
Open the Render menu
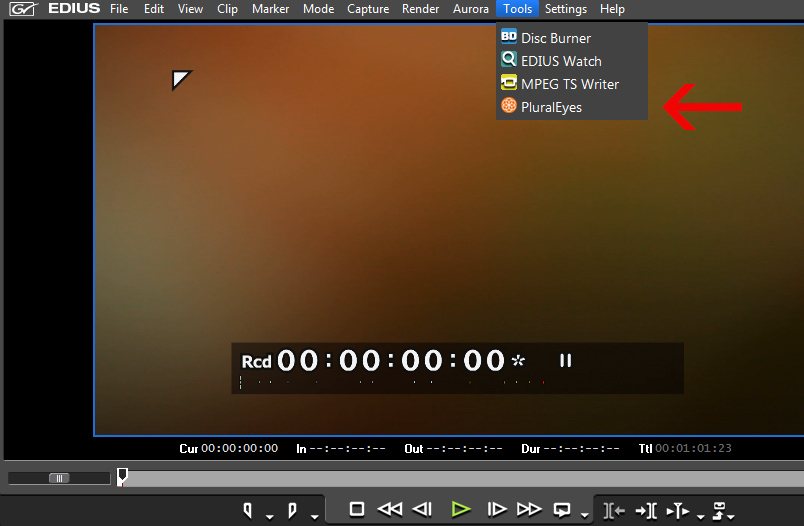(420, 9)
